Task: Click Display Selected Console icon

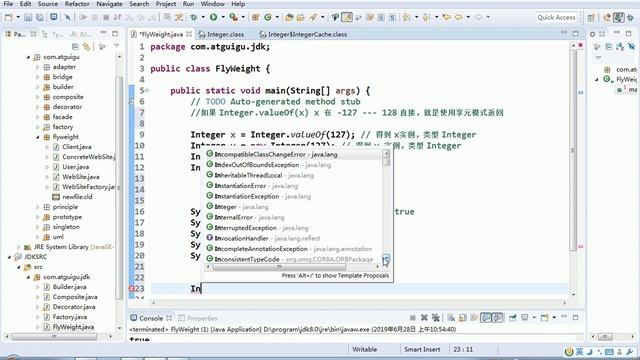Action: pos(524,318)
